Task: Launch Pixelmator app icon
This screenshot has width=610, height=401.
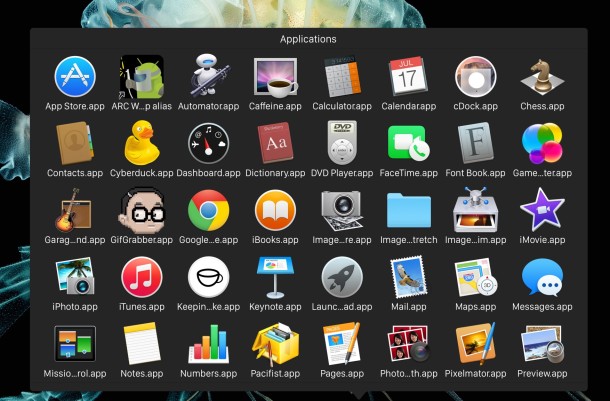Action: coord(475,343)
